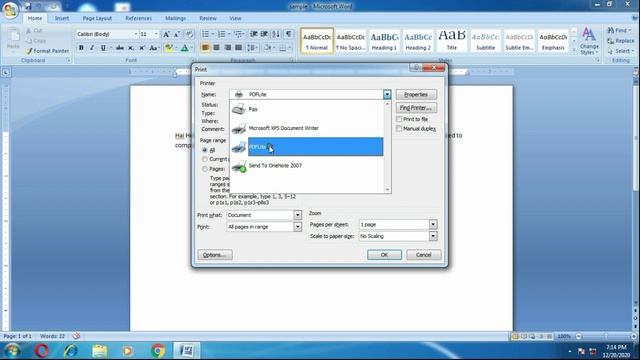This screenshot has height=360, width=640.
Task: Click the Format Painter tool
Action: coord(47,51)
